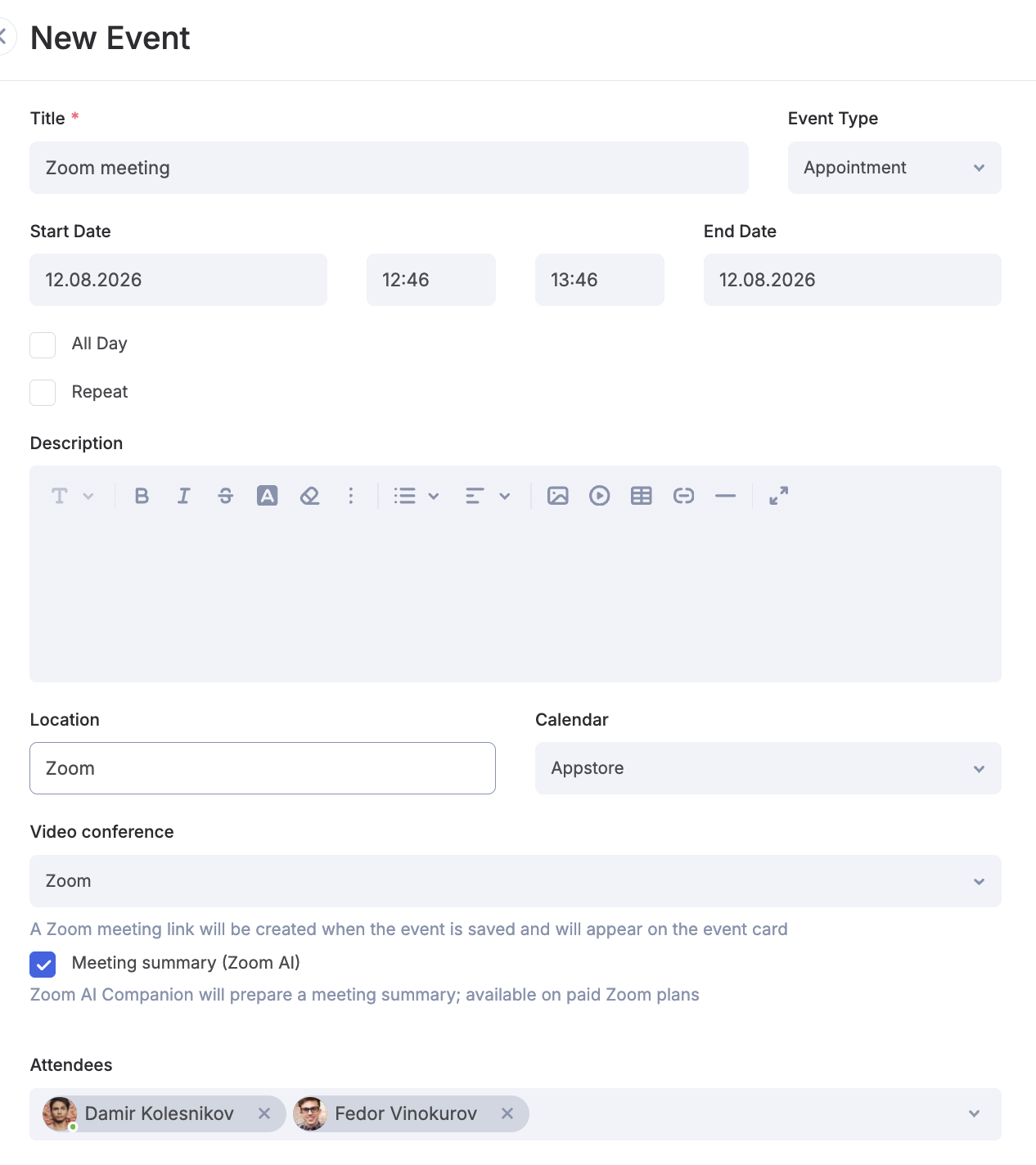Image resolution: width=1036 pixels, height=1165 pixels.
Task: Toggle italic formatting
Action: [183, 496]
